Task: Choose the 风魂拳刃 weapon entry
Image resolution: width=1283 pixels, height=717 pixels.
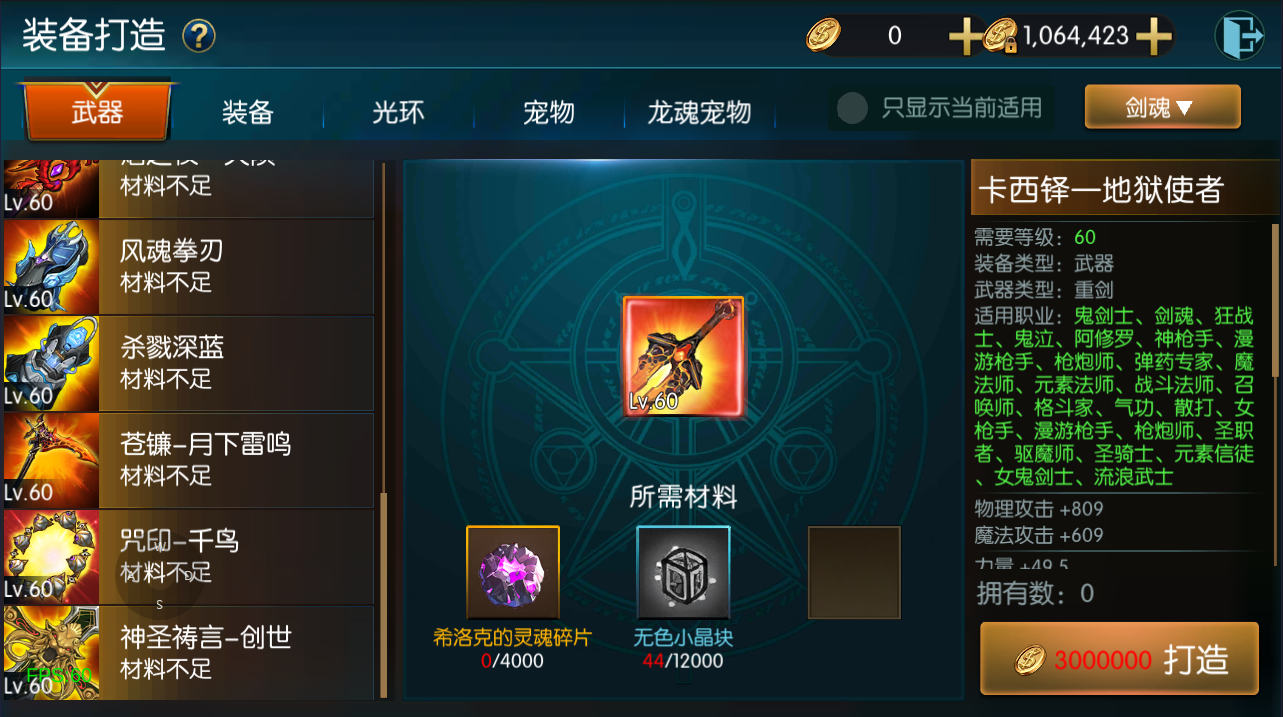Action: [188, 267]
